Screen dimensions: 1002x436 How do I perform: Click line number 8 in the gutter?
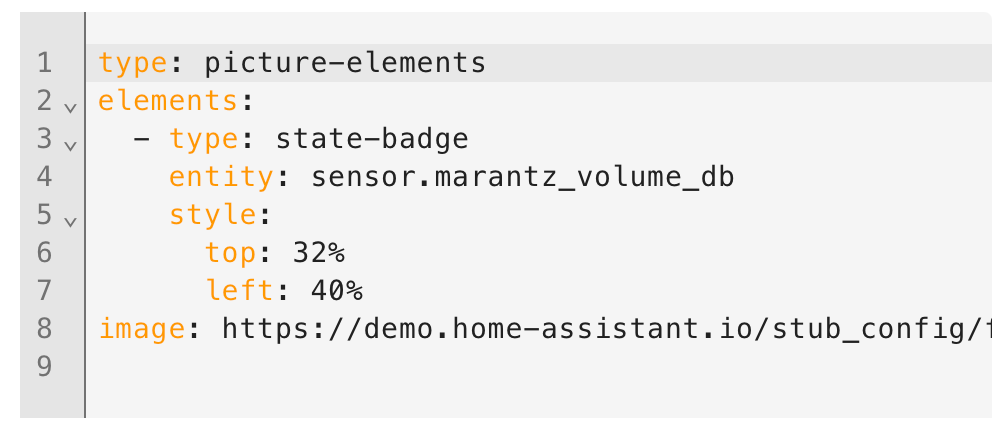tap(44, 329)
